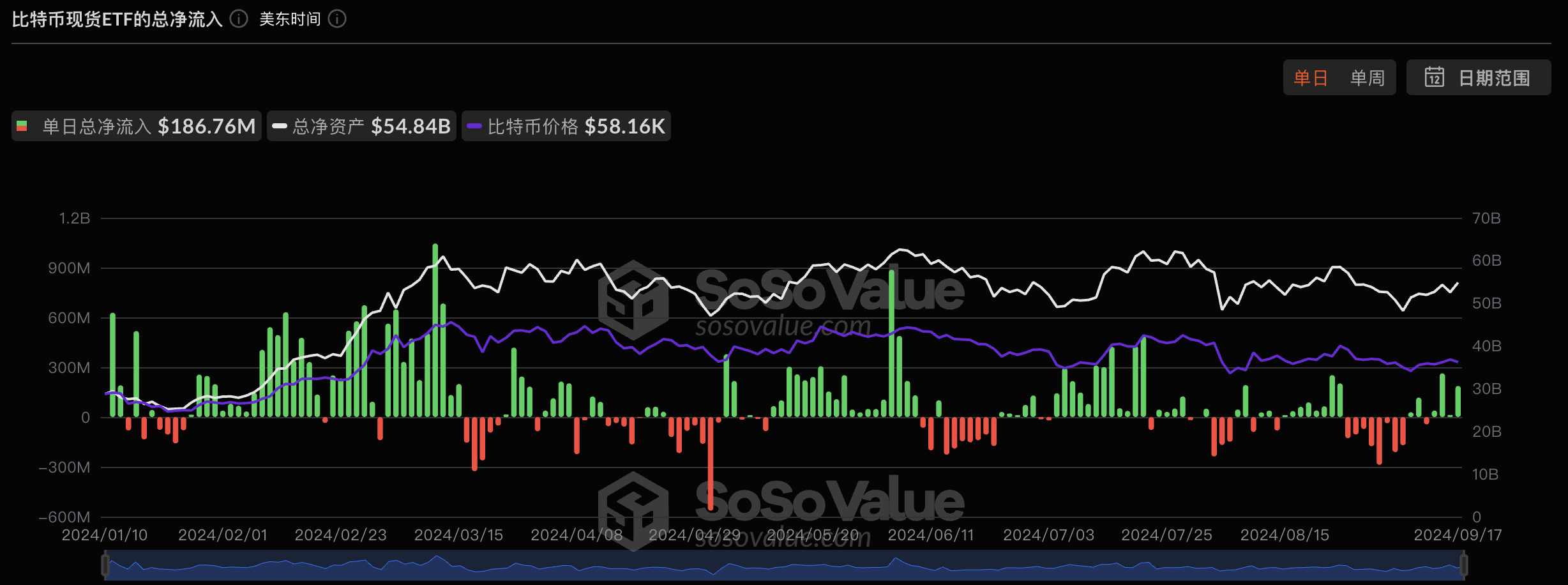Click info icon beside 美东时间

(x=337, y=19)
